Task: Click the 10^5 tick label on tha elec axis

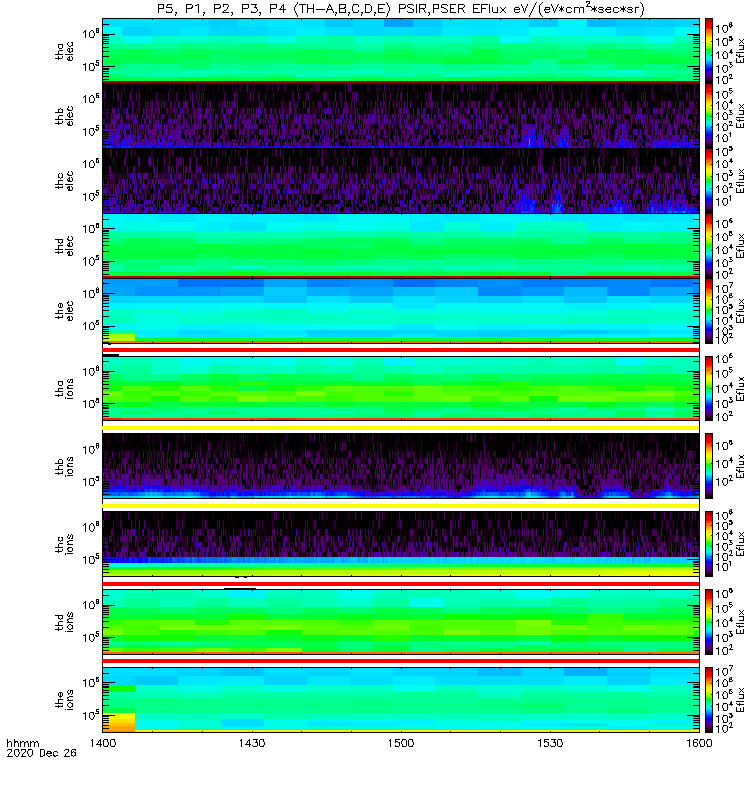Action: point(91,66)
